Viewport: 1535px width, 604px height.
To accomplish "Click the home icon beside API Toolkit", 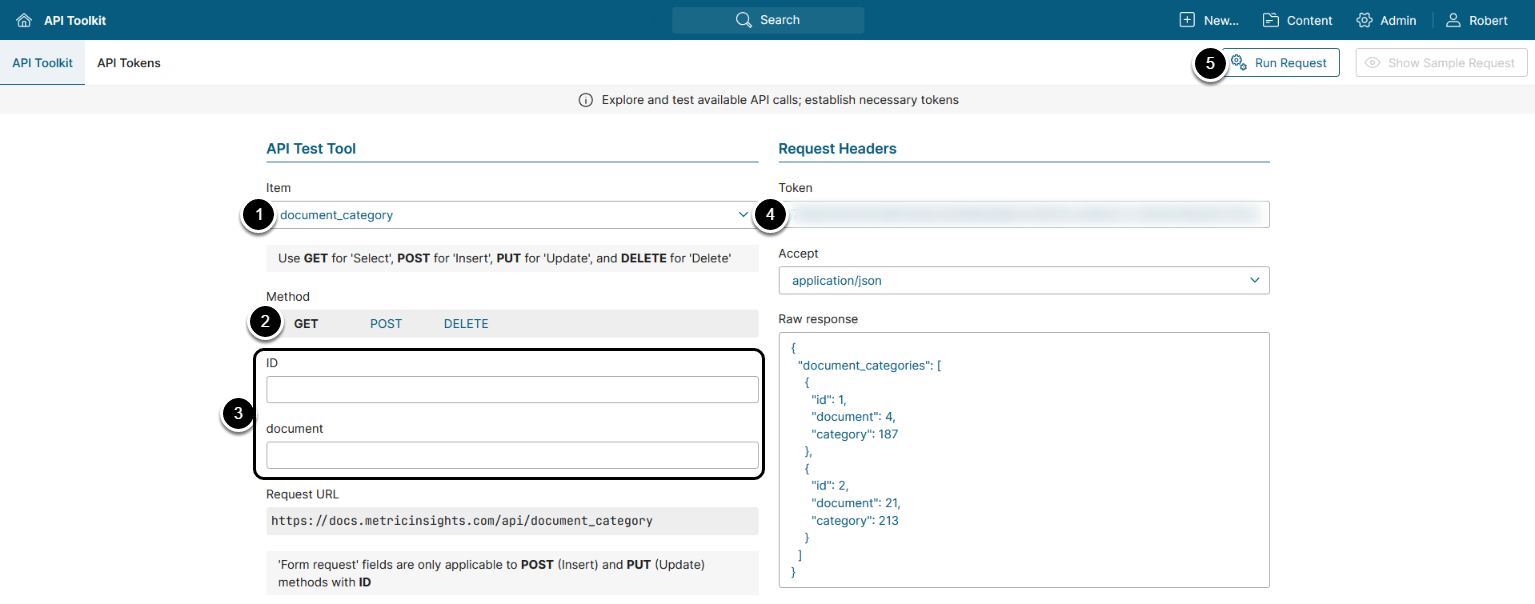I will tap(24, 20).
